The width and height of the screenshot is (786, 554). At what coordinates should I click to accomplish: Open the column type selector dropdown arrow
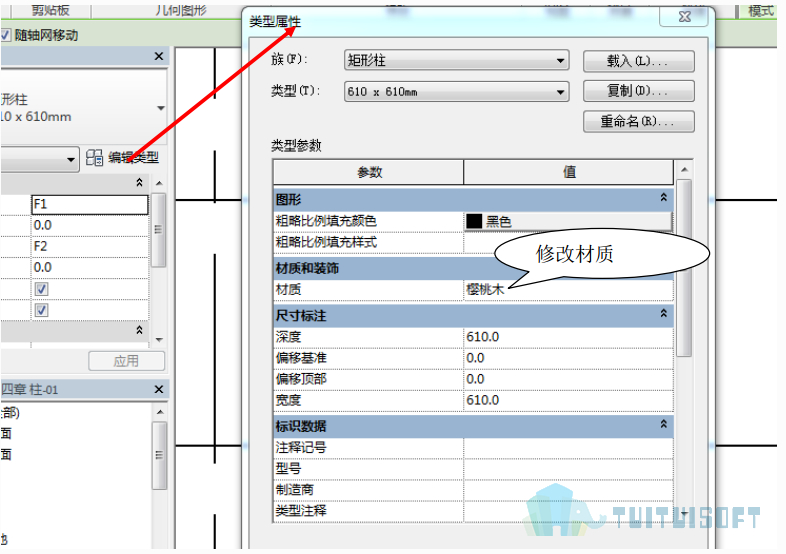coord(160,108)
